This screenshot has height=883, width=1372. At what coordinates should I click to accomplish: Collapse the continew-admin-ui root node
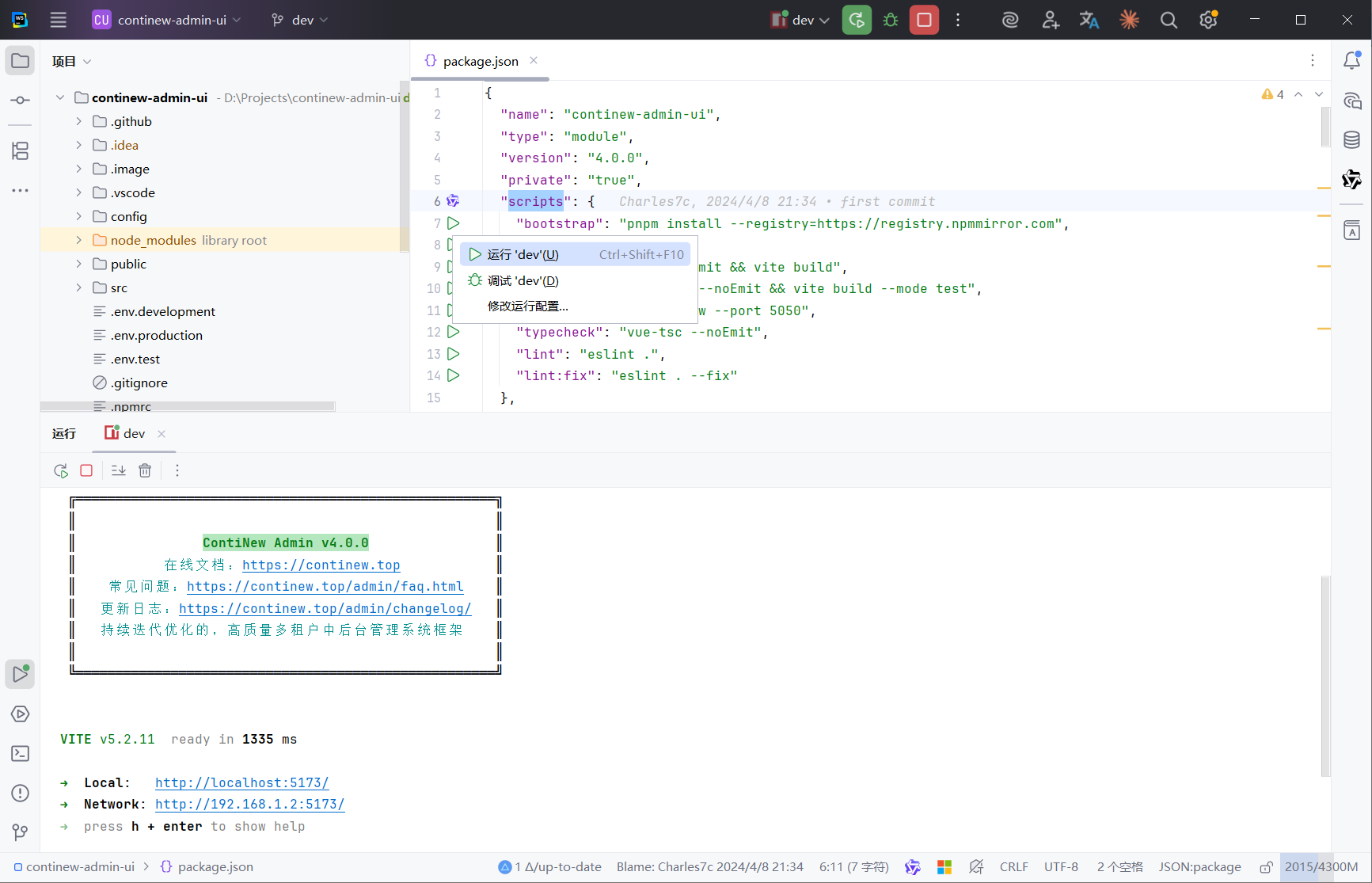coord(59,97)
